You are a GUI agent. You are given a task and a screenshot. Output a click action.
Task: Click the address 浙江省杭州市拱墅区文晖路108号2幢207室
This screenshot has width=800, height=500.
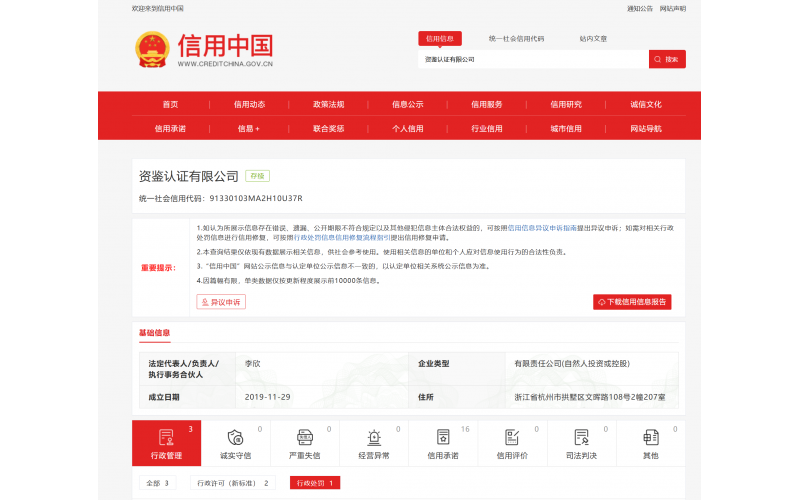click(590, 397)
